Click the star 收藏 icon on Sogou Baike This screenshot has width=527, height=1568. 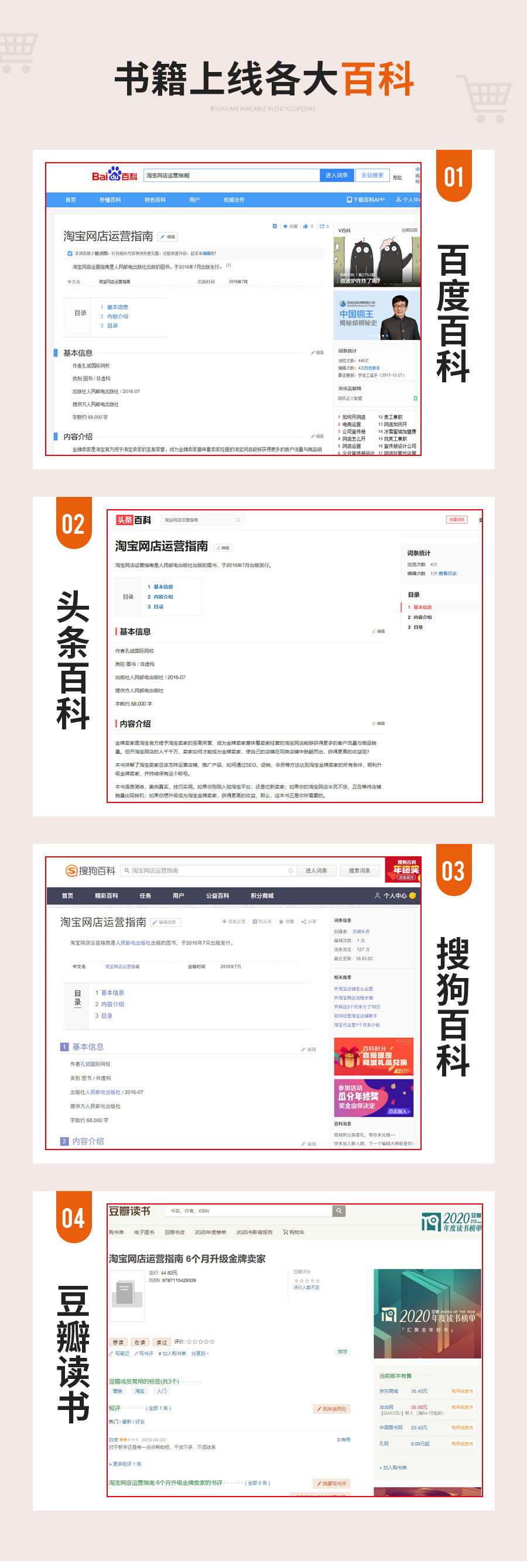(x=281, y=922)
